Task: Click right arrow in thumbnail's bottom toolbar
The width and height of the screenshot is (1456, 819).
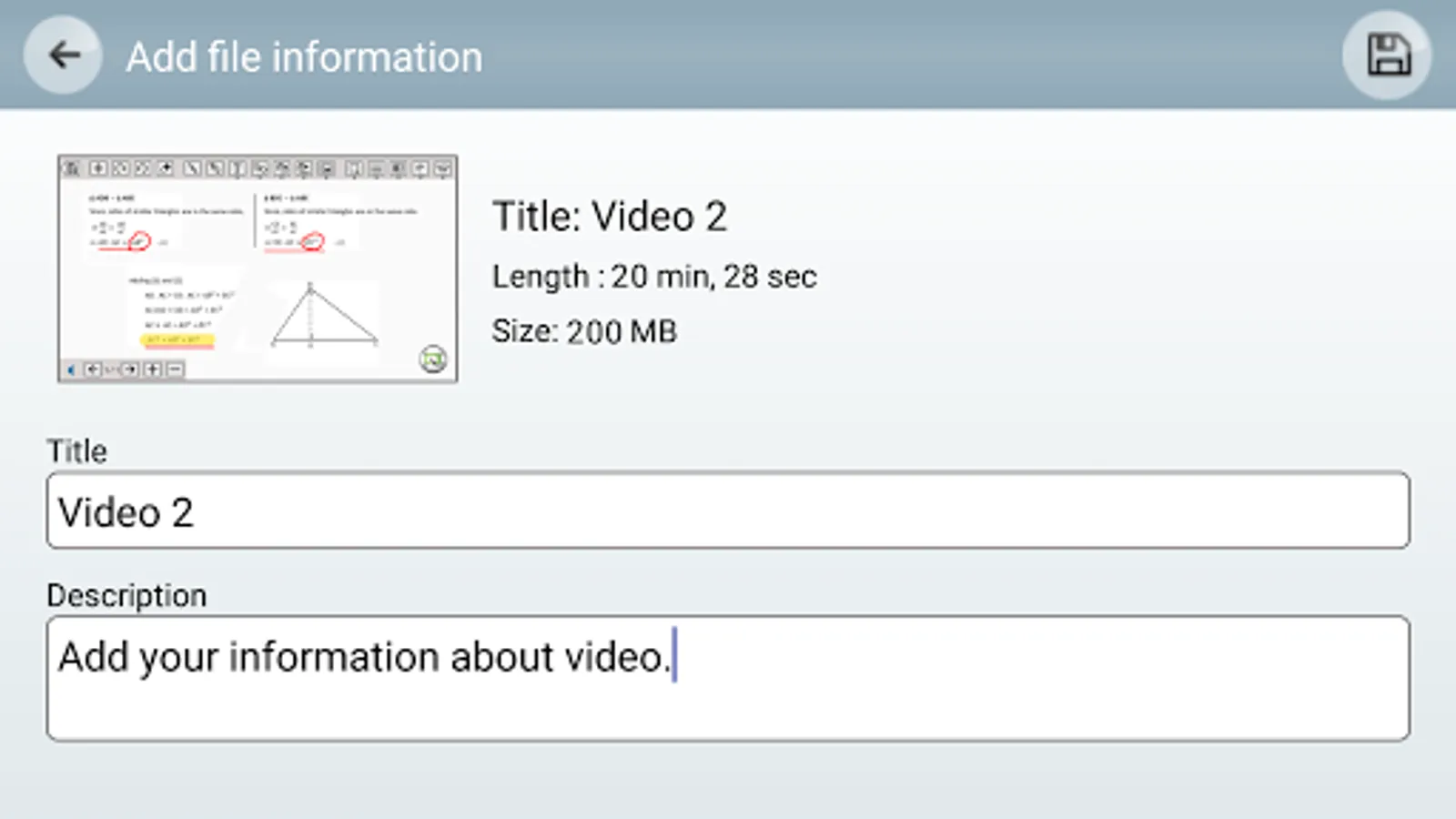Action: coord(130,369)
